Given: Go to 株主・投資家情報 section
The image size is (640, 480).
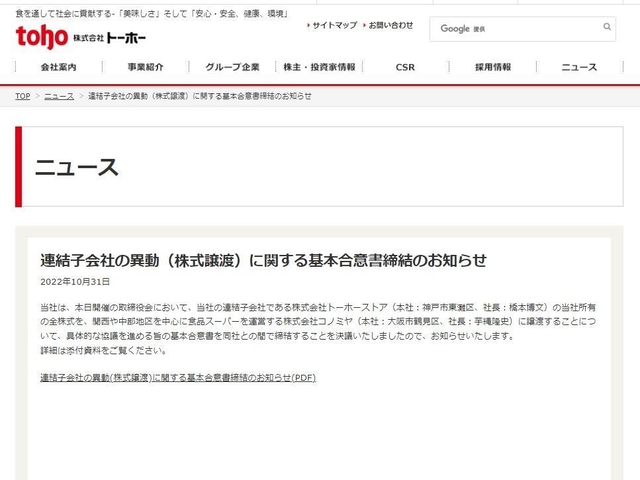Looking at the screenshot, I should tap(319, 67).
